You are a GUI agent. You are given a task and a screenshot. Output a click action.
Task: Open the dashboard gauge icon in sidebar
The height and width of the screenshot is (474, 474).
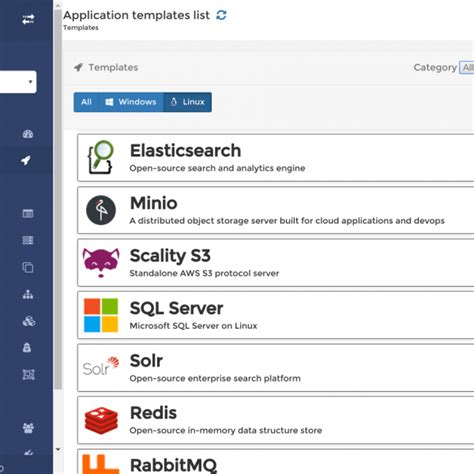tap(28, 134)
